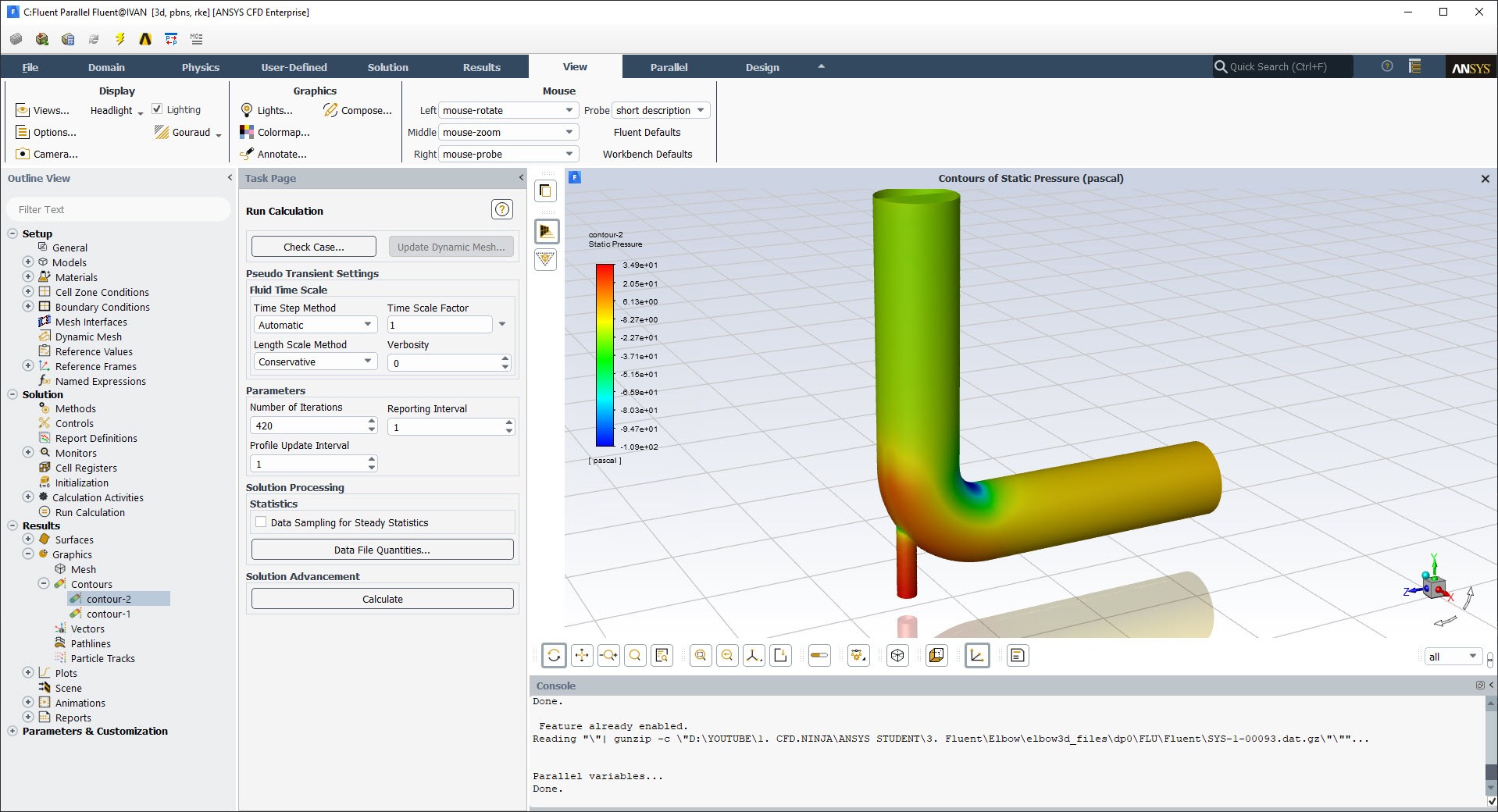Click the Calculate button
The height and width of the screenshot is (812, 1498).
tap(383, 599)
